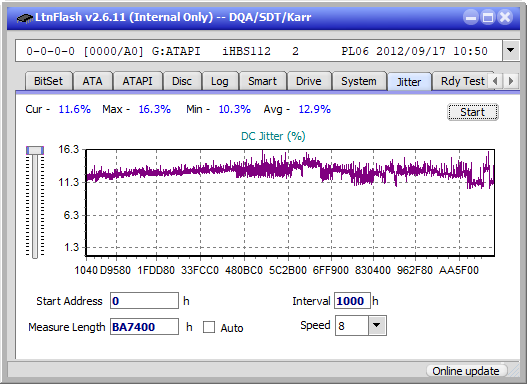The height and width of the screenshot is (384, 527).
Task: Go to the Disc tab
Action: click(x=182, y=81)
